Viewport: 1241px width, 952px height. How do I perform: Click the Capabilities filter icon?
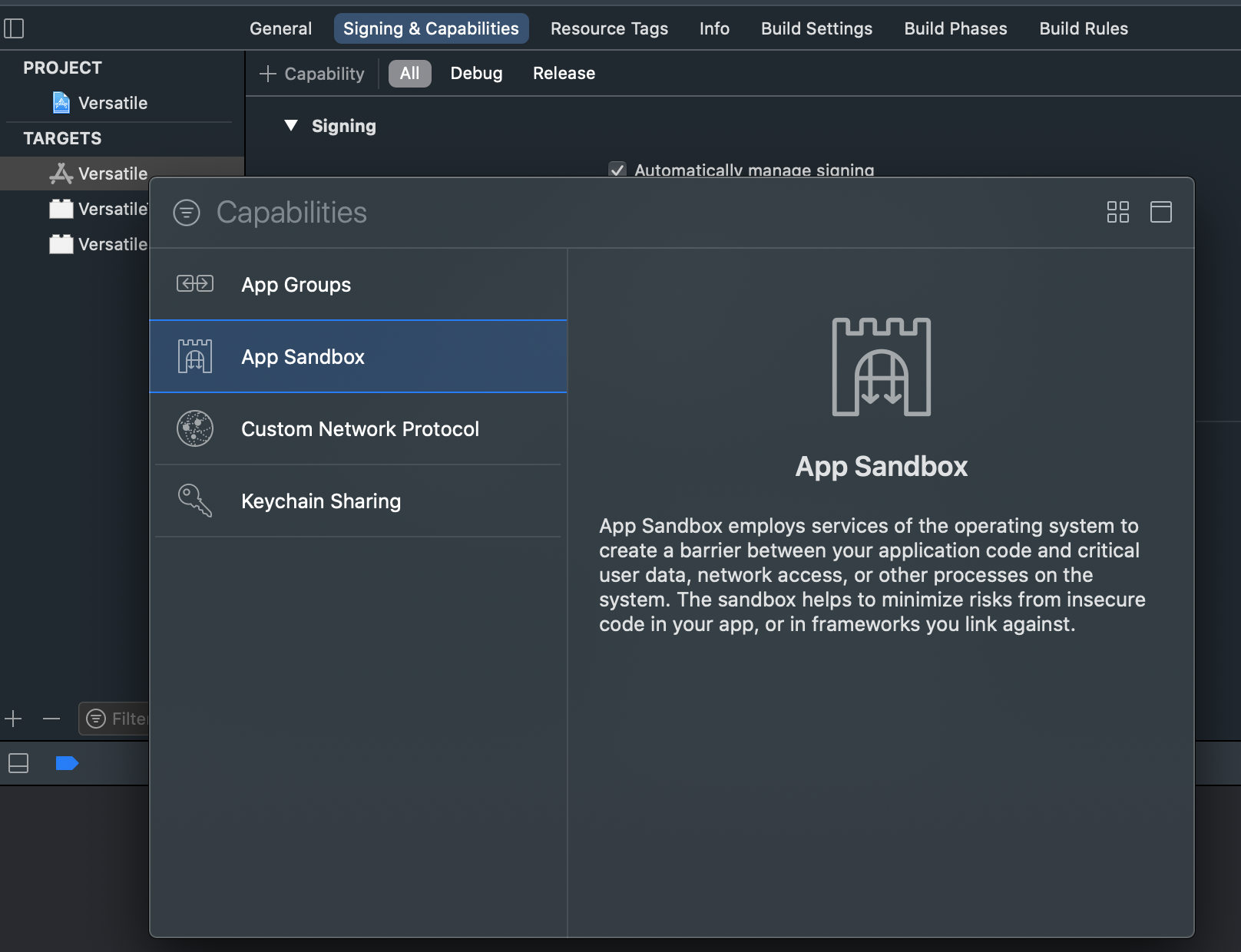tap(187, 213)
